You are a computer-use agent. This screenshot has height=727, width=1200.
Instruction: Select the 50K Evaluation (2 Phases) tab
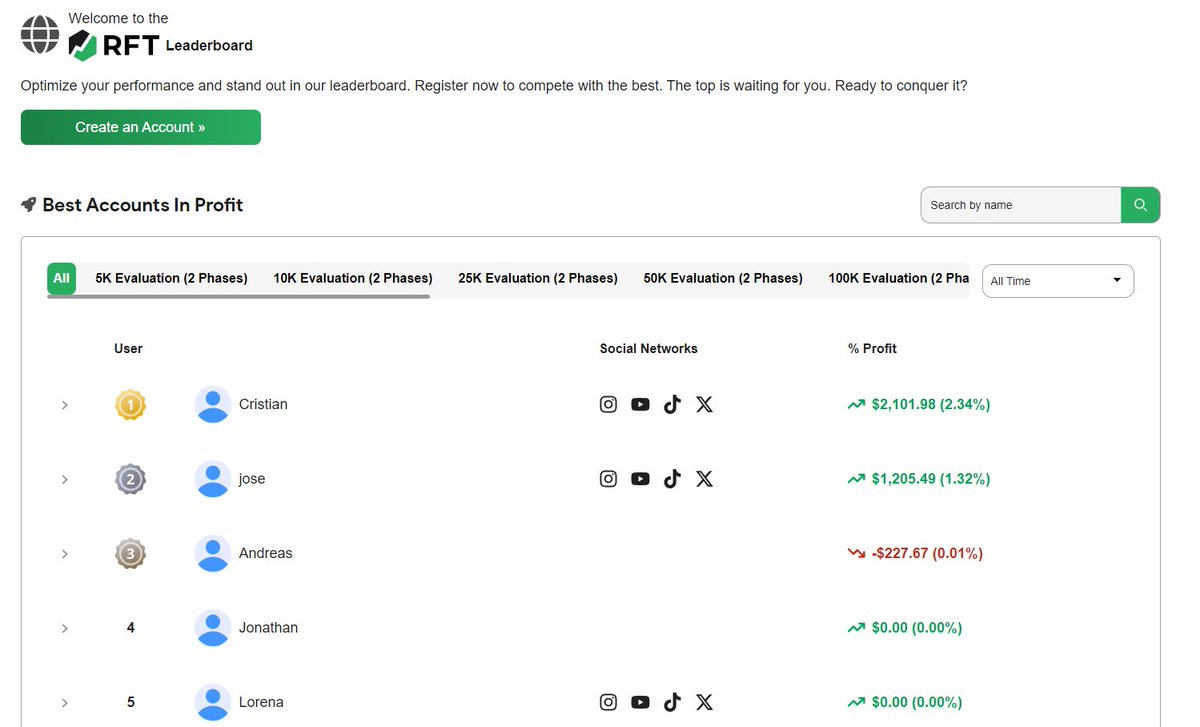coord(723,278)
